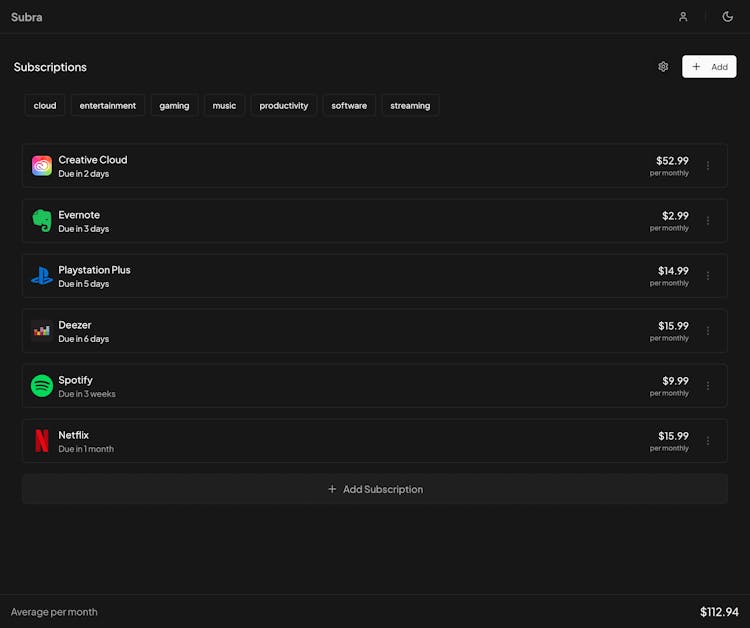Click the Spotify logo icon

point(41,386)
